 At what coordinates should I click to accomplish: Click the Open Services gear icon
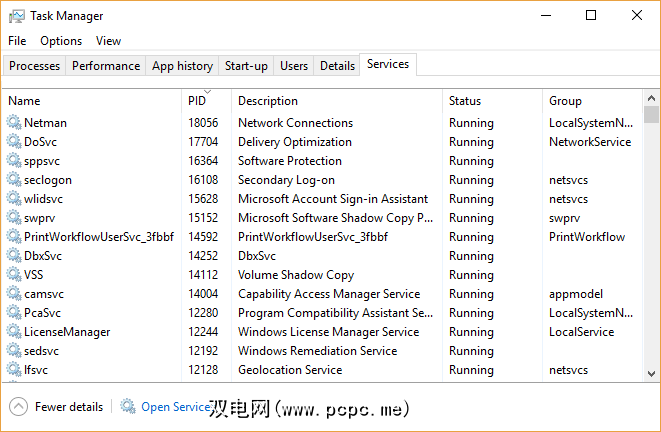[128, 407]
